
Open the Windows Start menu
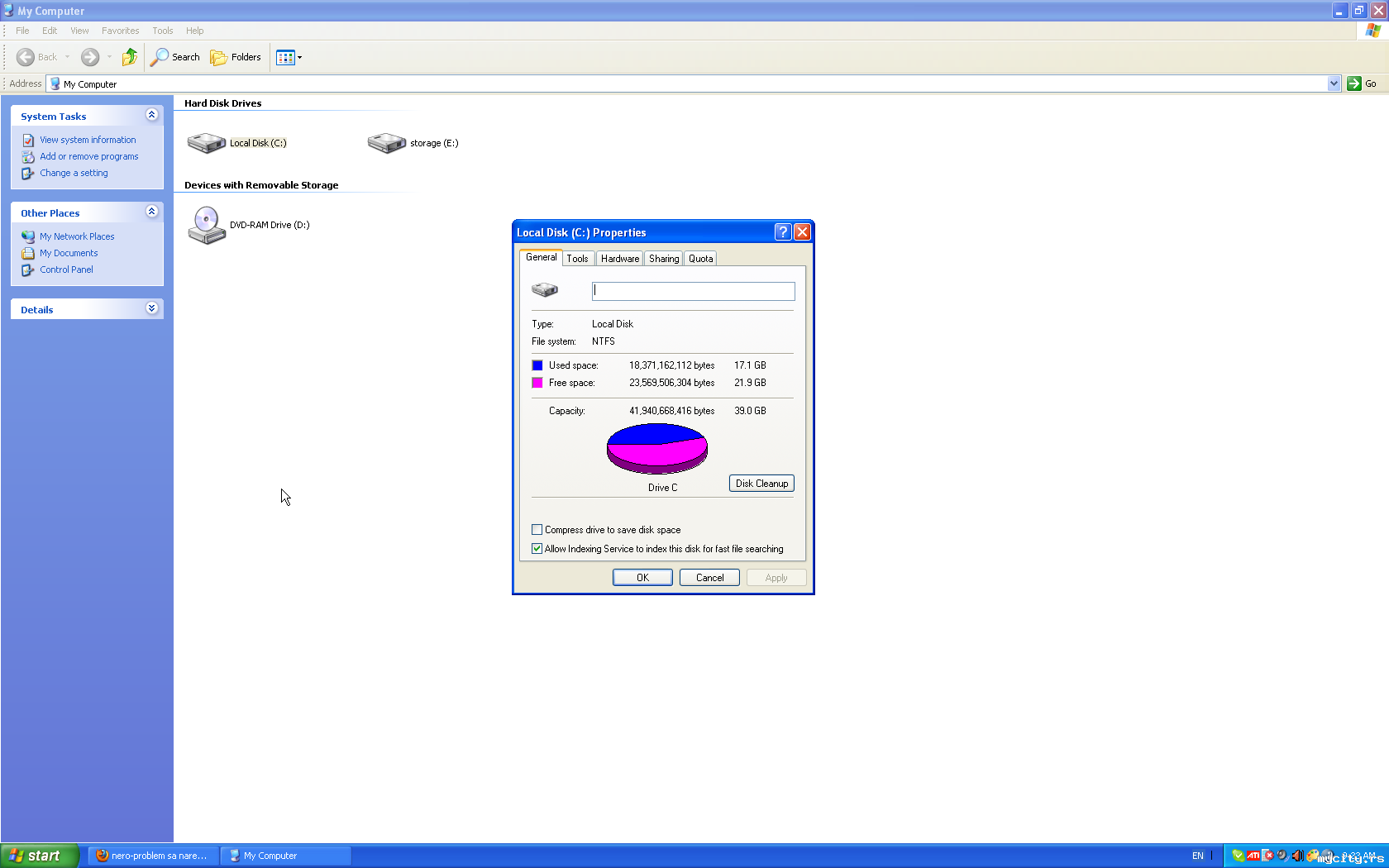click(x=40, y=856)
